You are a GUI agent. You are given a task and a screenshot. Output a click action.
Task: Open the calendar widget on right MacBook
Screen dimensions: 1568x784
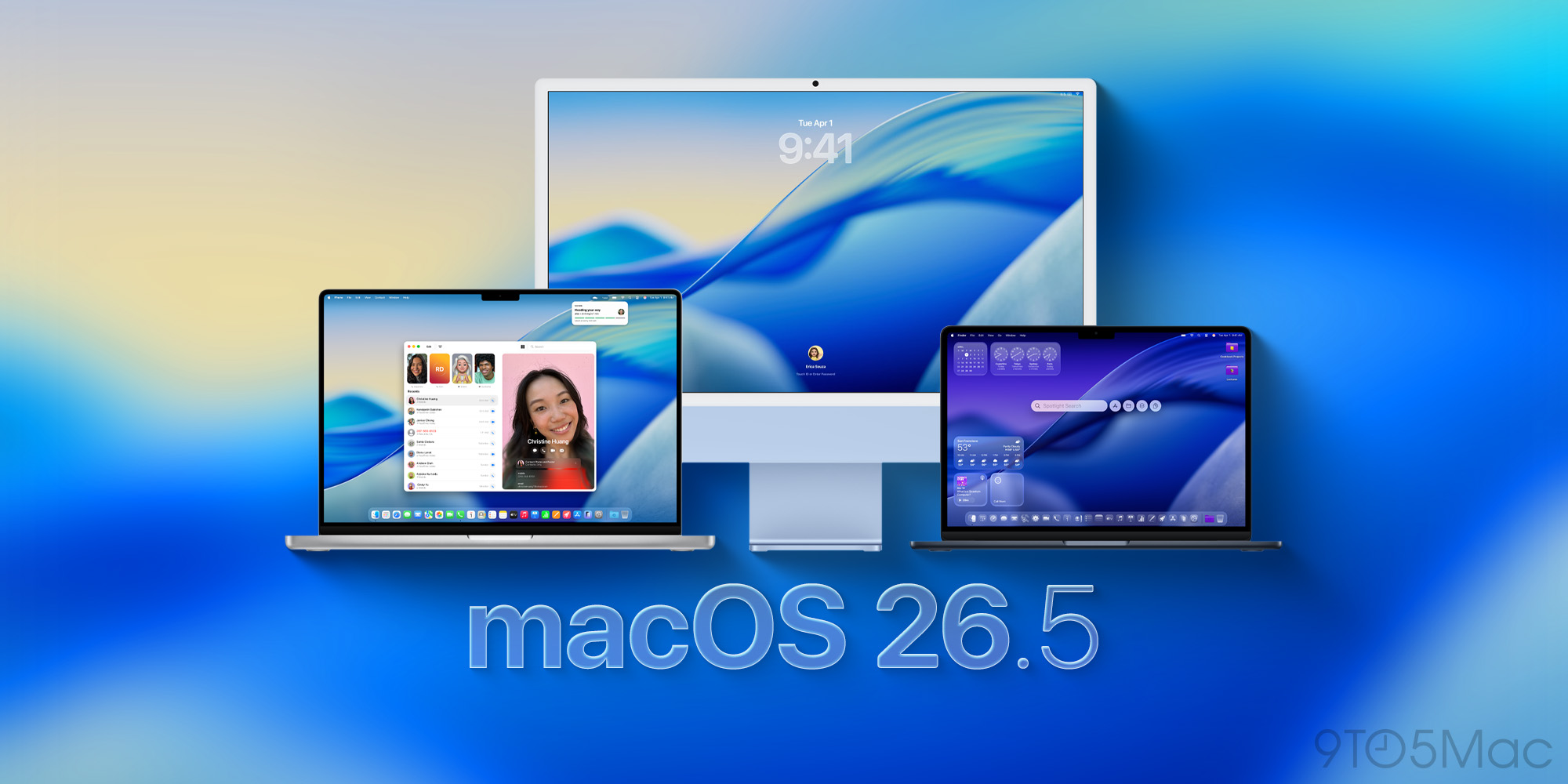click(x=971, y=358)
